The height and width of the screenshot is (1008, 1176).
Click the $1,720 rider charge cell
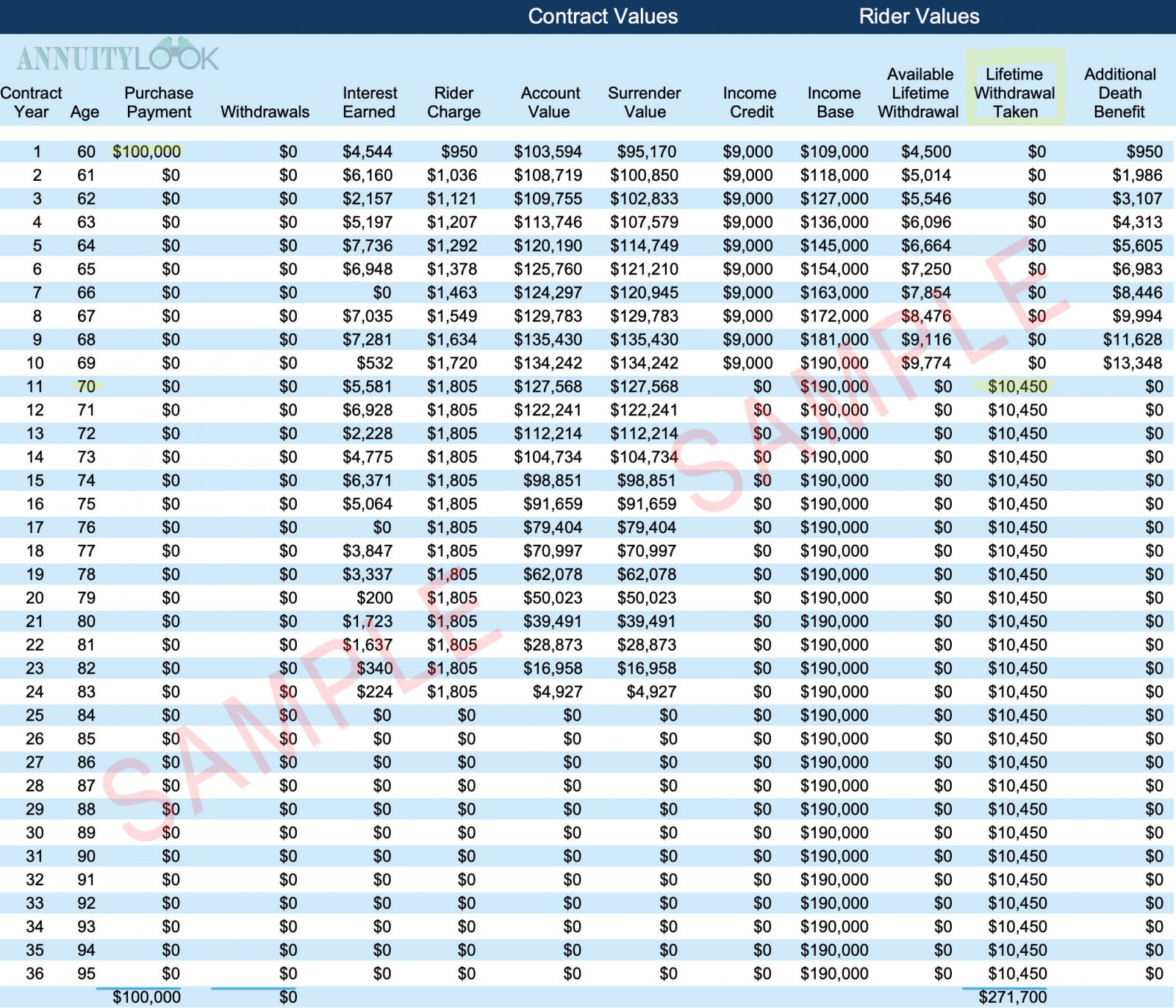pos(452,362)
